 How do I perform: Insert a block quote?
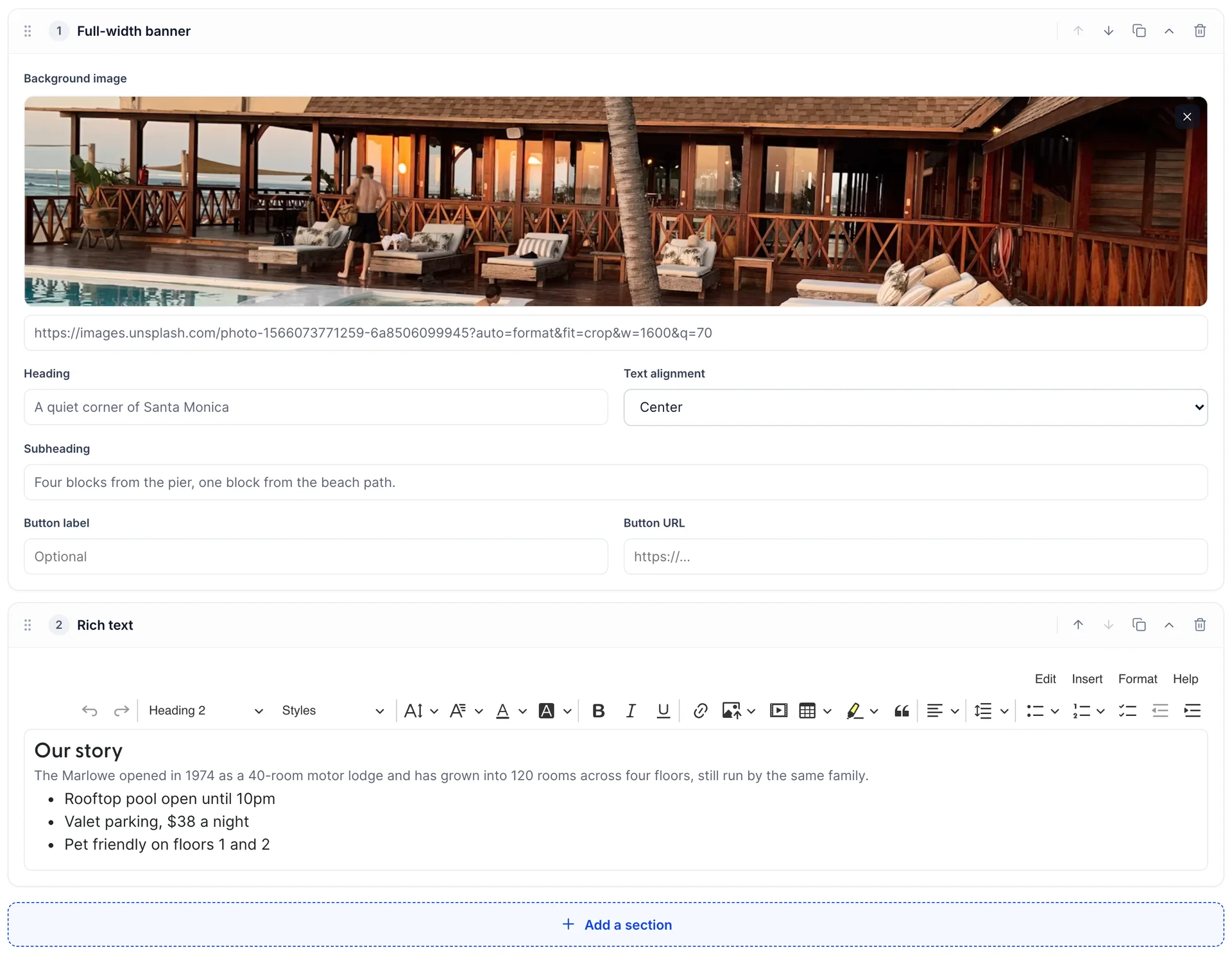coord(902,710)
